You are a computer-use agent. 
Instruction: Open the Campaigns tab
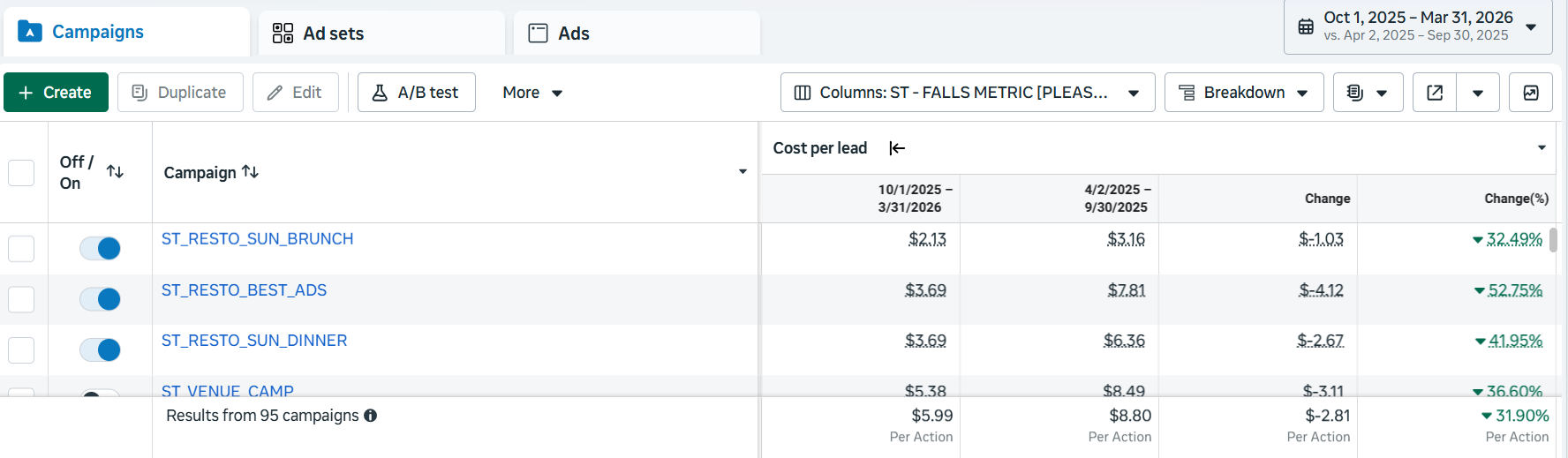(x=126, y=32)
